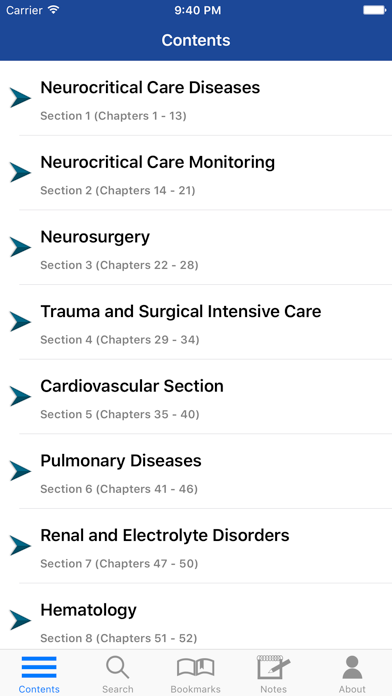The width and height of the screenshot is (392, 696).
Task: Open the Search magnifier icon in tab bar
Action: 117,668
